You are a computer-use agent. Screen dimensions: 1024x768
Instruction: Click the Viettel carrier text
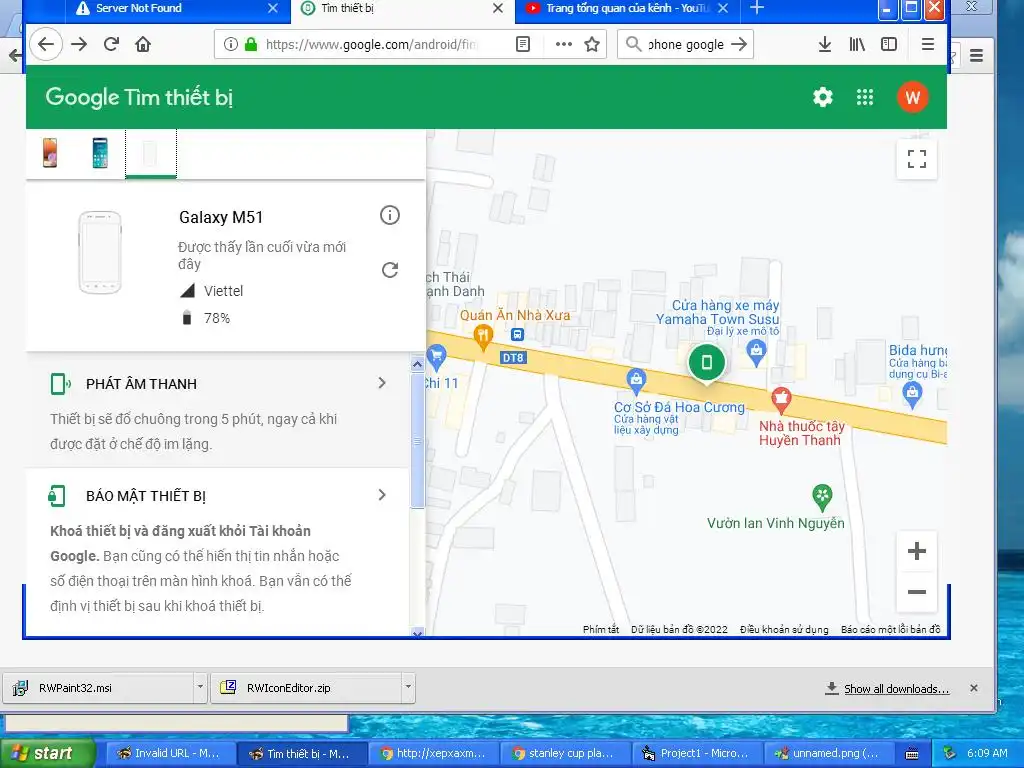click(x=223, y=291)
